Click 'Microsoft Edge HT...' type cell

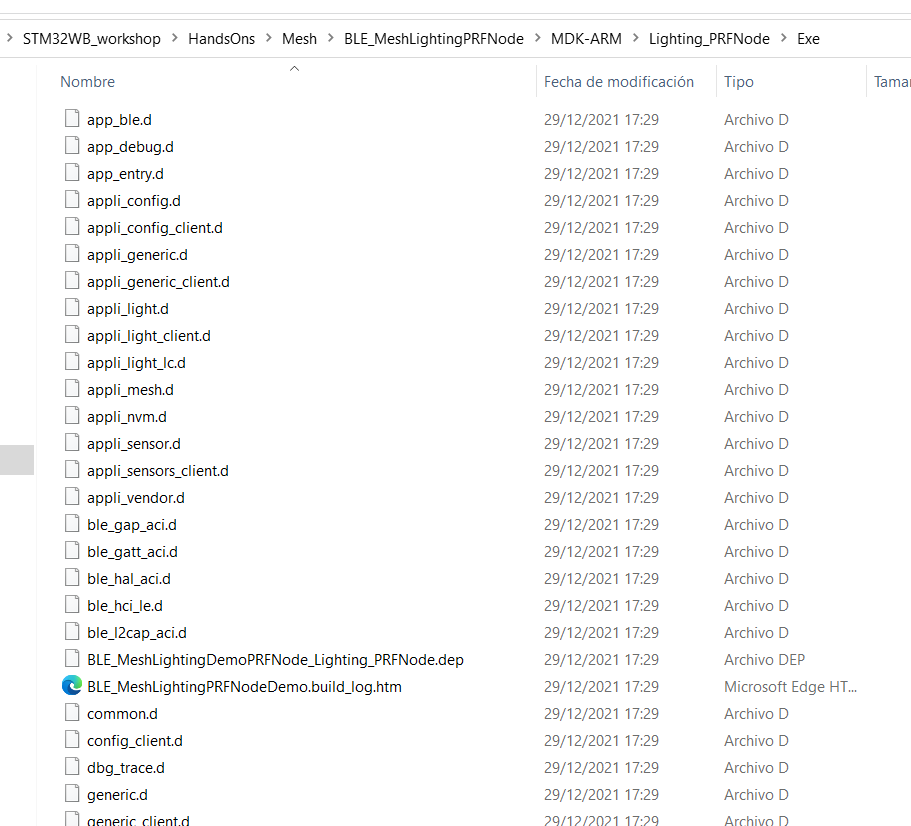point(790,687)
